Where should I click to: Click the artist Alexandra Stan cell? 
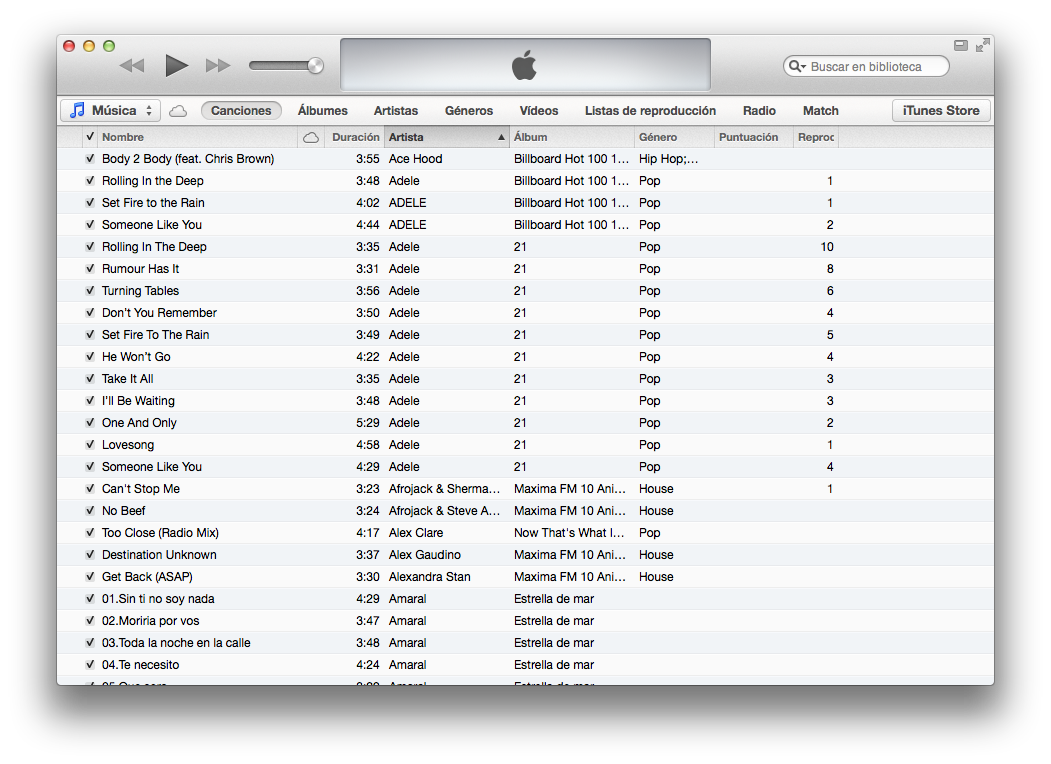tap(430, 576)
